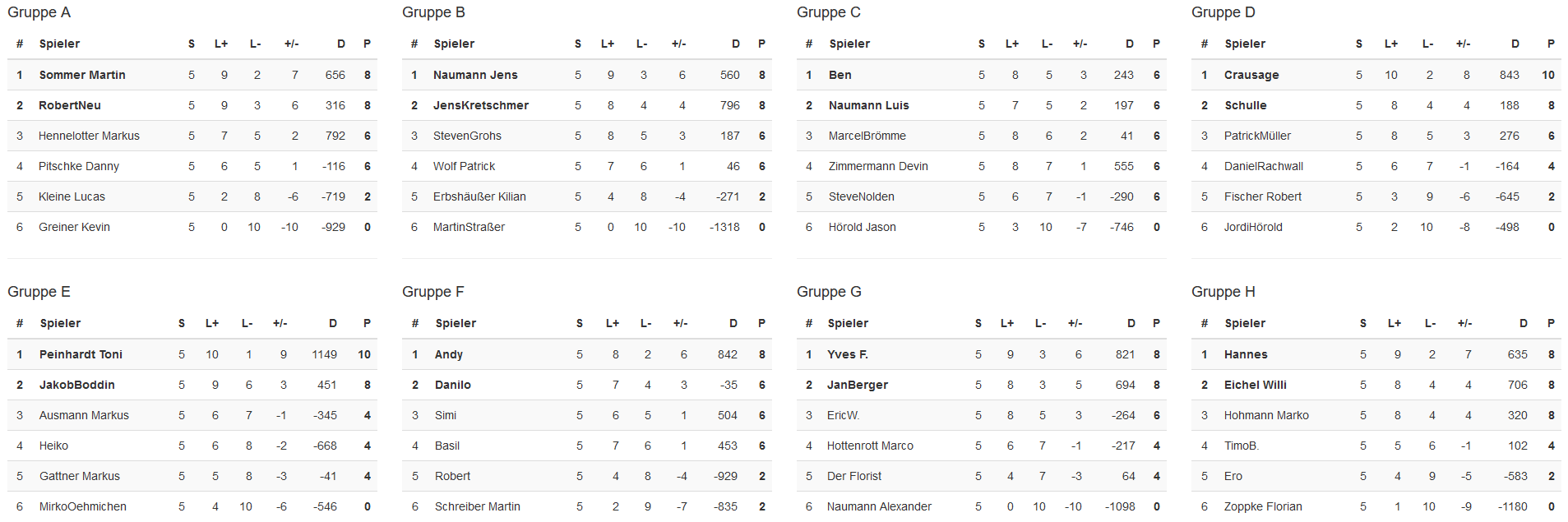1568x522 pixels.
Task: Select Greiner Kevin in Gruppe A
Action: click(x=74, y=227)
